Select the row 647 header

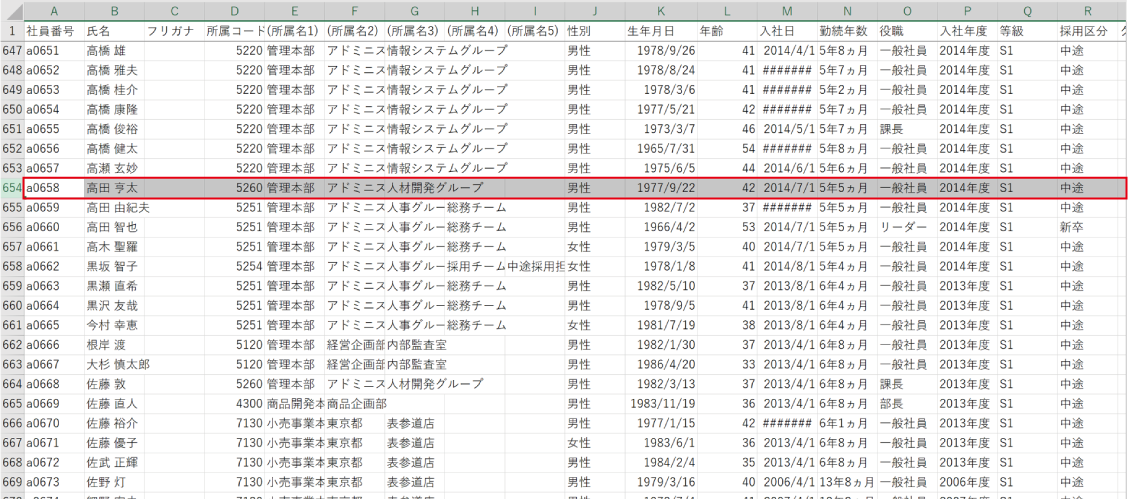click(12, 50)
